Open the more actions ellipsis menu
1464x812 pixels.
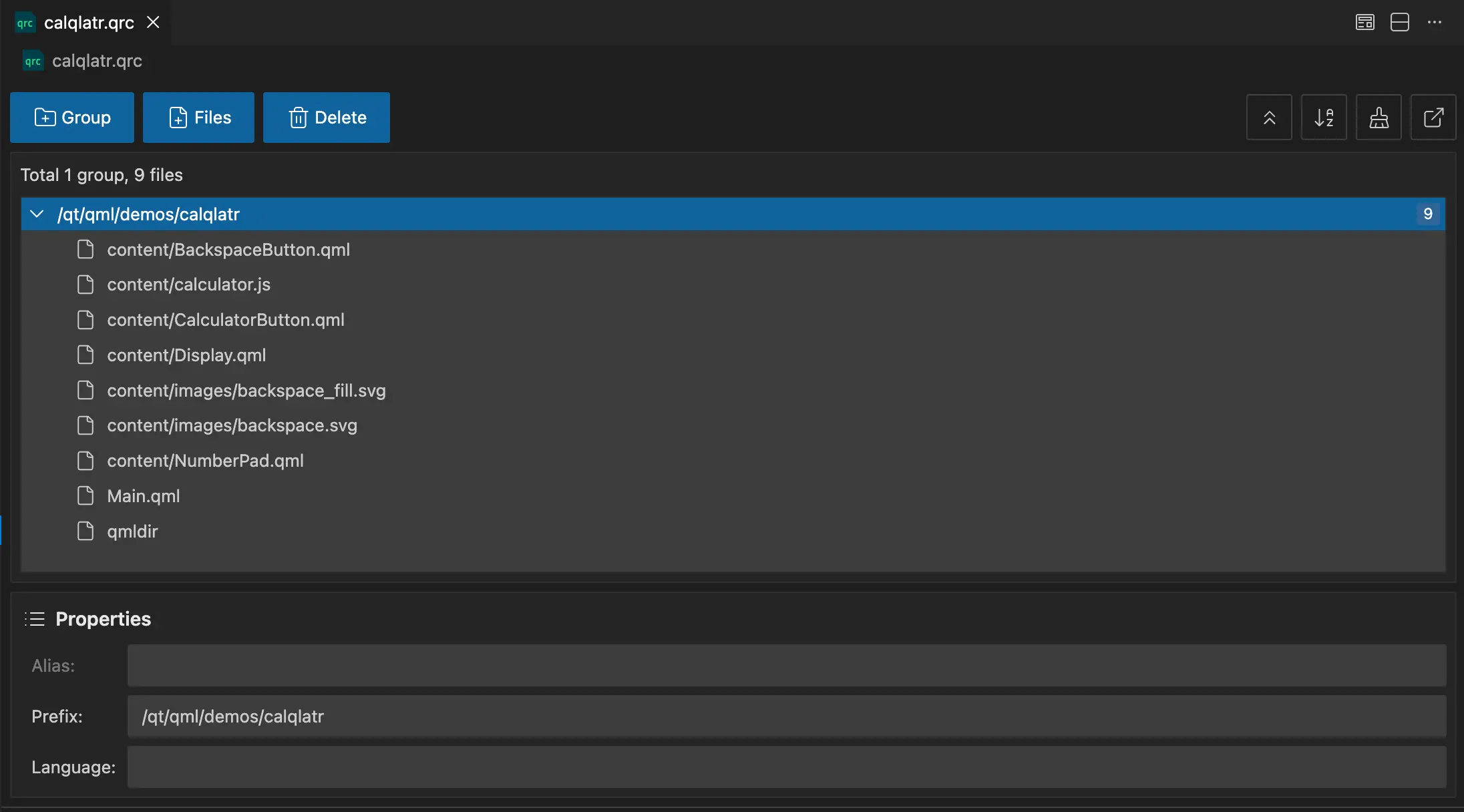pyautogui.click(x=1435, y=22)
